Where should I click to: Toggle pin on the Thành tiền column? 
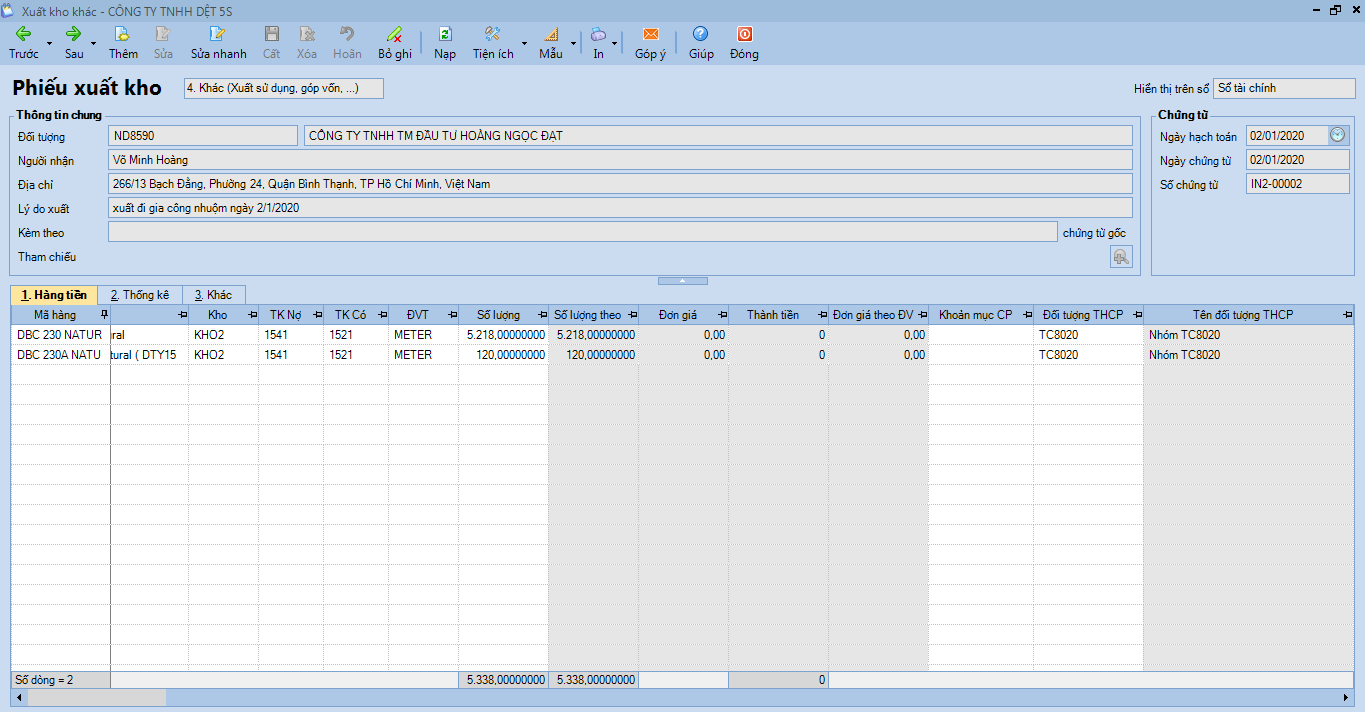pos(822,315)
